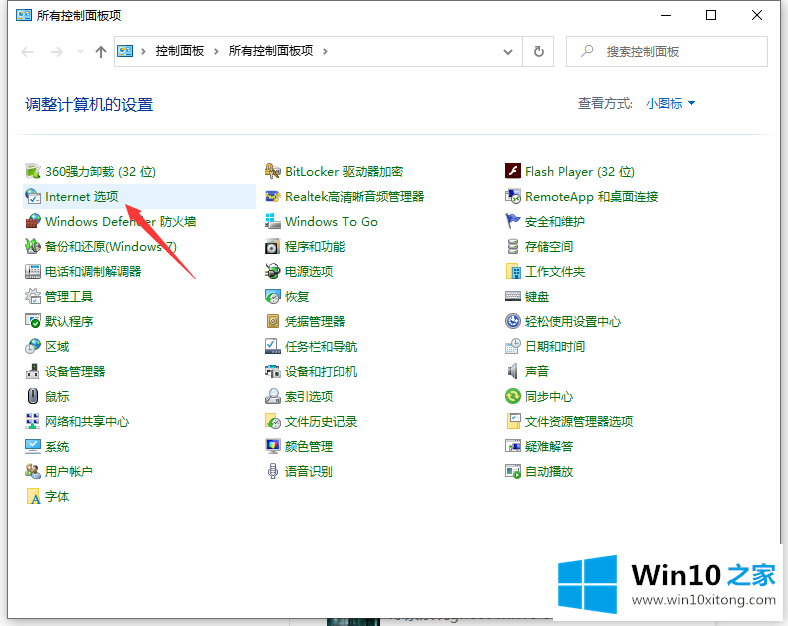Open the 字体 font icon
The width and height of the screenshot is (788, 626).
33,496
